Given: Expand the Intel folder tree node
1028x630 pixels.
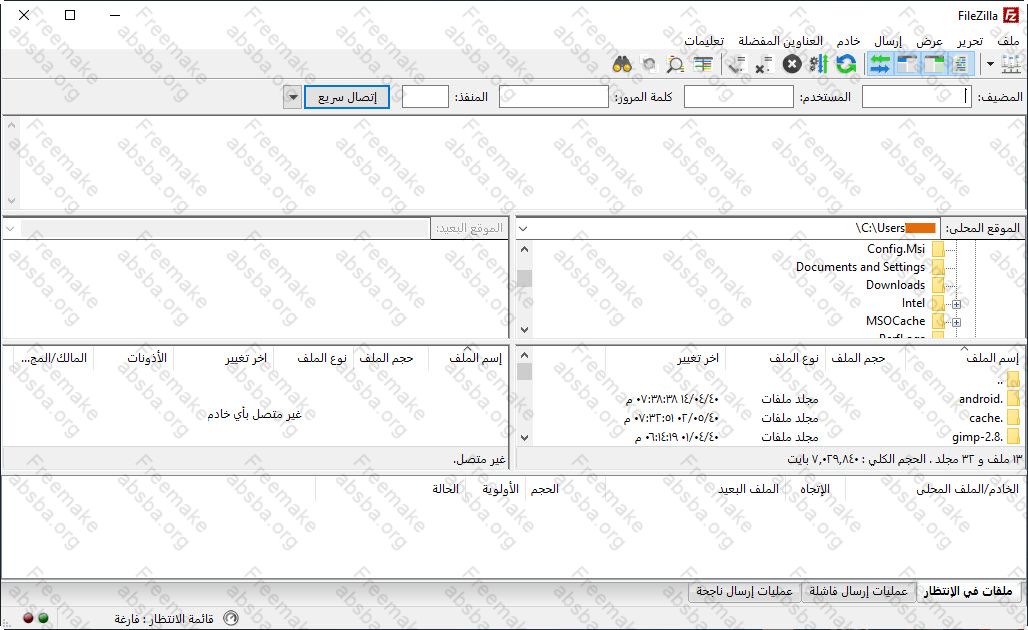Looking at the screenshot, I should (x=957, y=304).
